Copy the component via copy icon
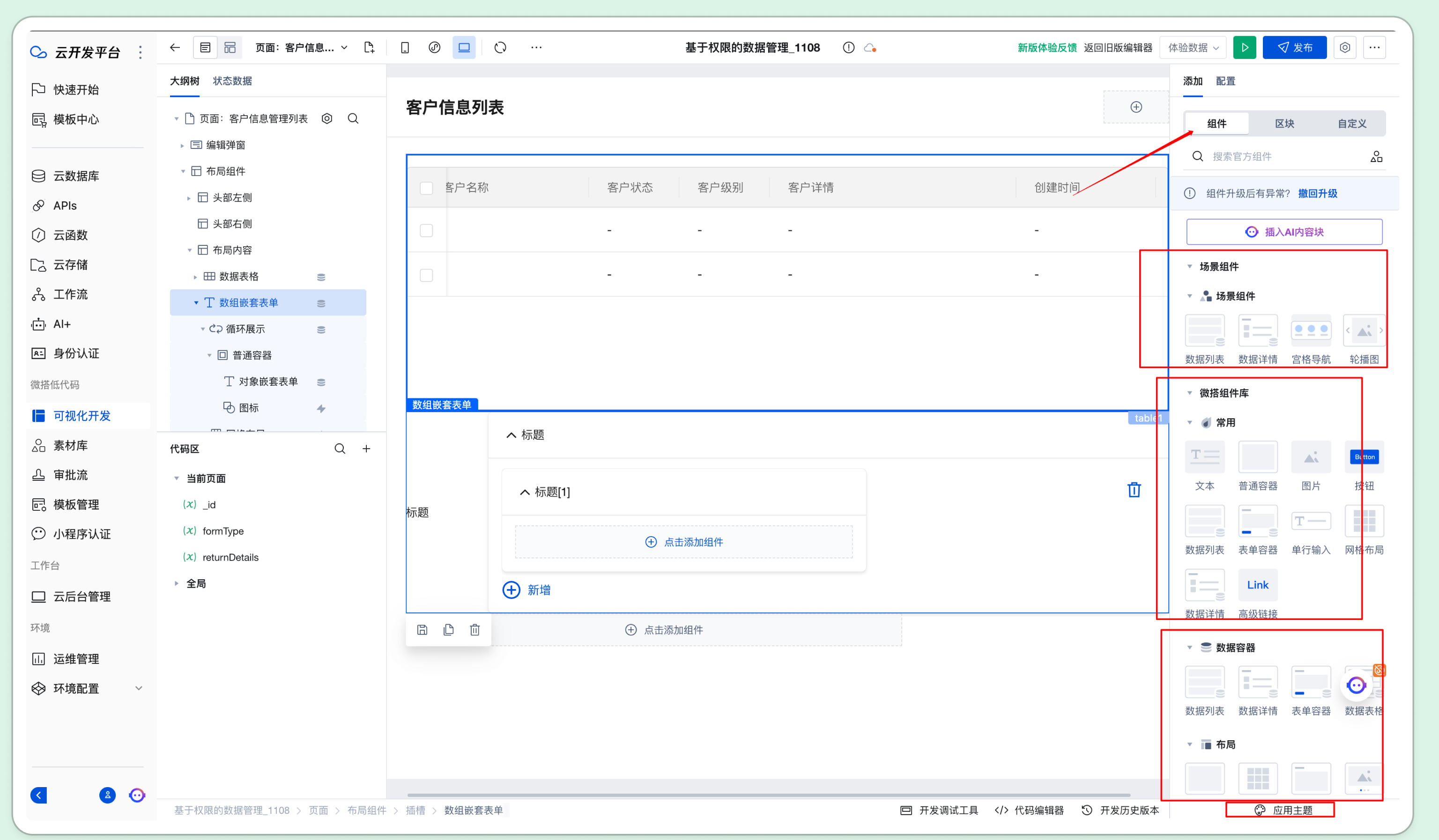 click(448, 629)
